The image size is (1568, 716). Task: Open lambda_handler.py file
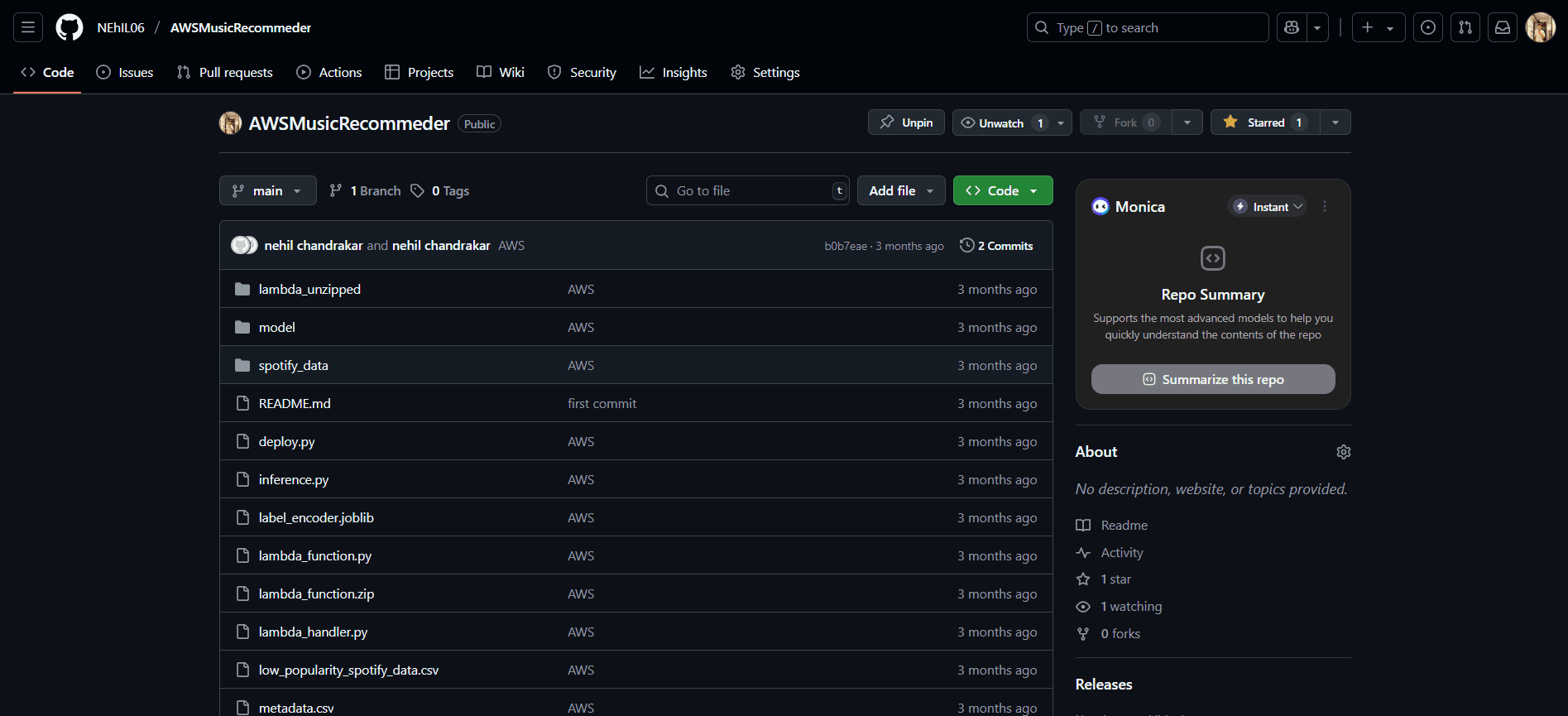[313, 632]
